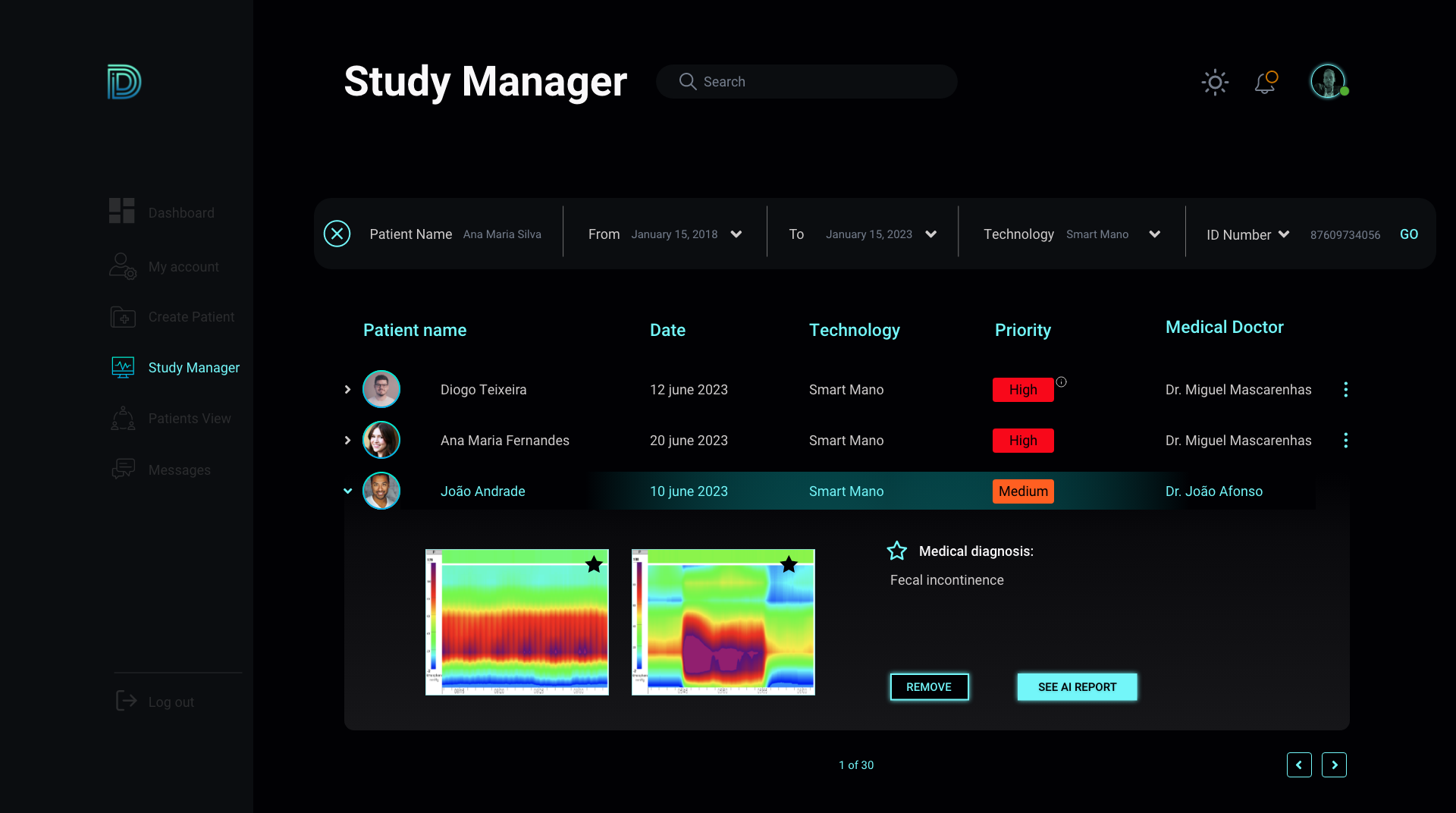Screen dimensions: 1456x813
Task: Click the REMOVE button
Action: tap(929, 687)
